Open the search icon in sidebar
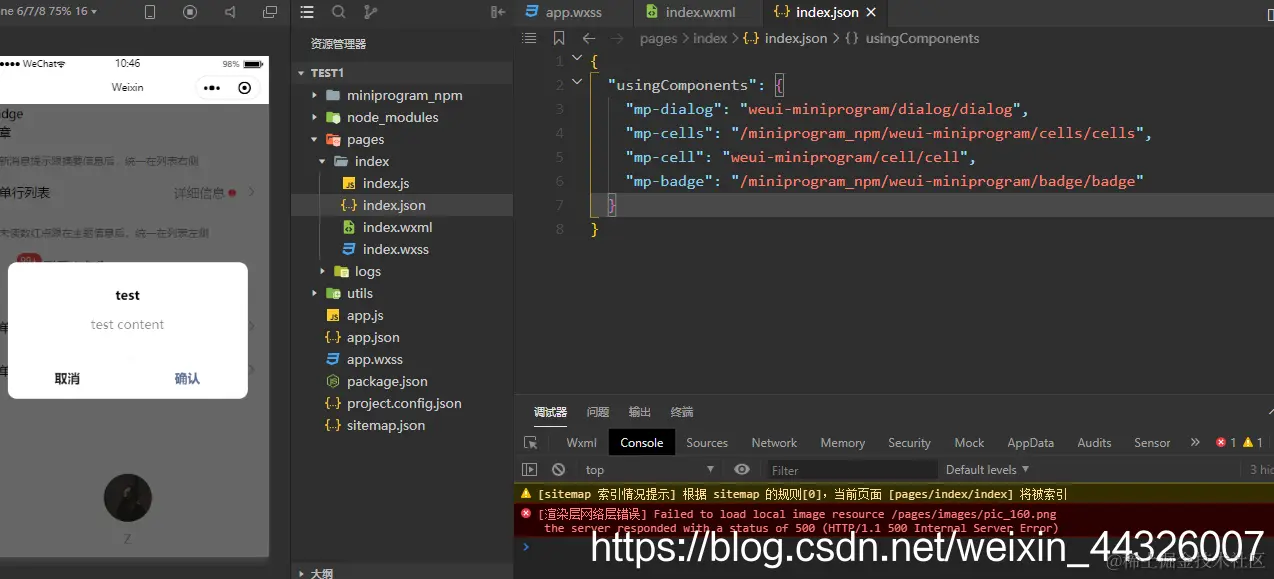 click(339, 12)
